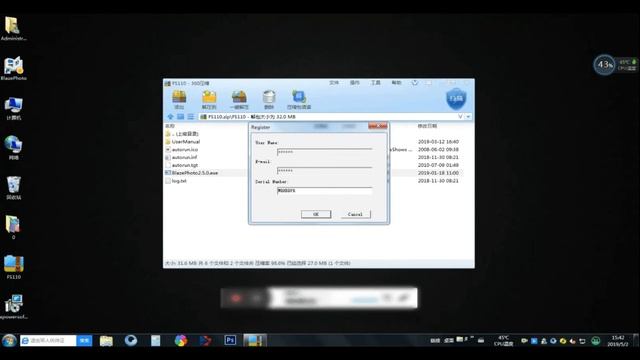Image resolution: width=640 pixels, height=360 pixels.
Task: Go up one level with the blue arrow
Action: 170,117
